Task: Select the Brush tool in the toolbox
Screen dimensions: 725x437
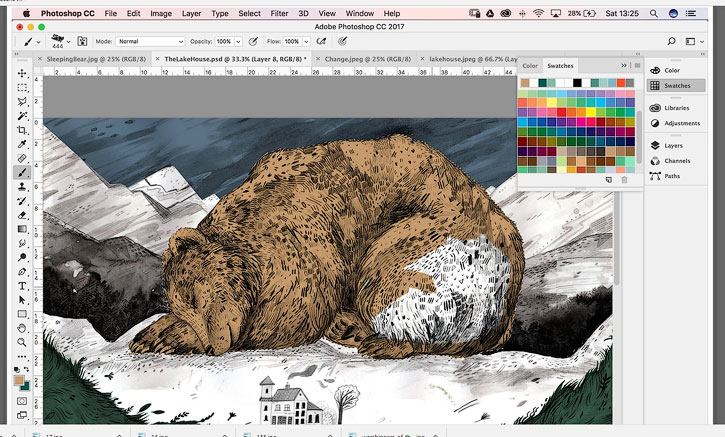Action: point(22,172)
